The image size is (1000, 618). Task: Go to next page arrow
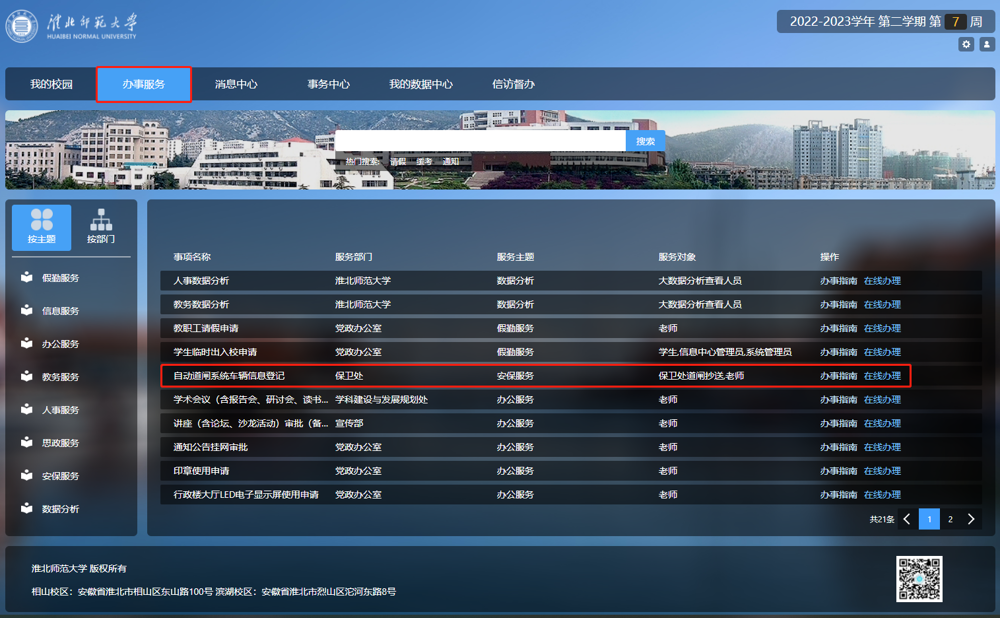971,519
